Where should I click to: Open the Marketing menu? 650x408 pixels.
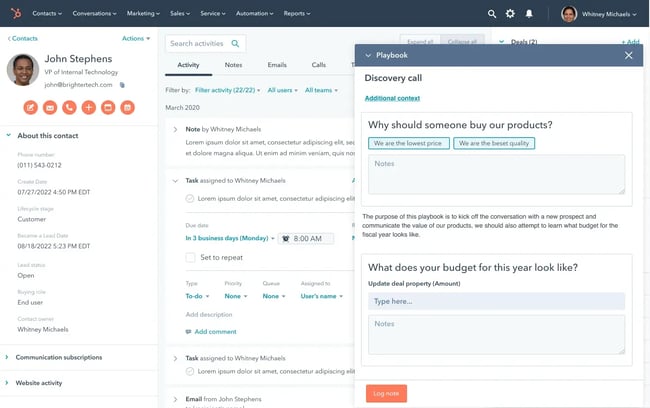pos(143,13)
